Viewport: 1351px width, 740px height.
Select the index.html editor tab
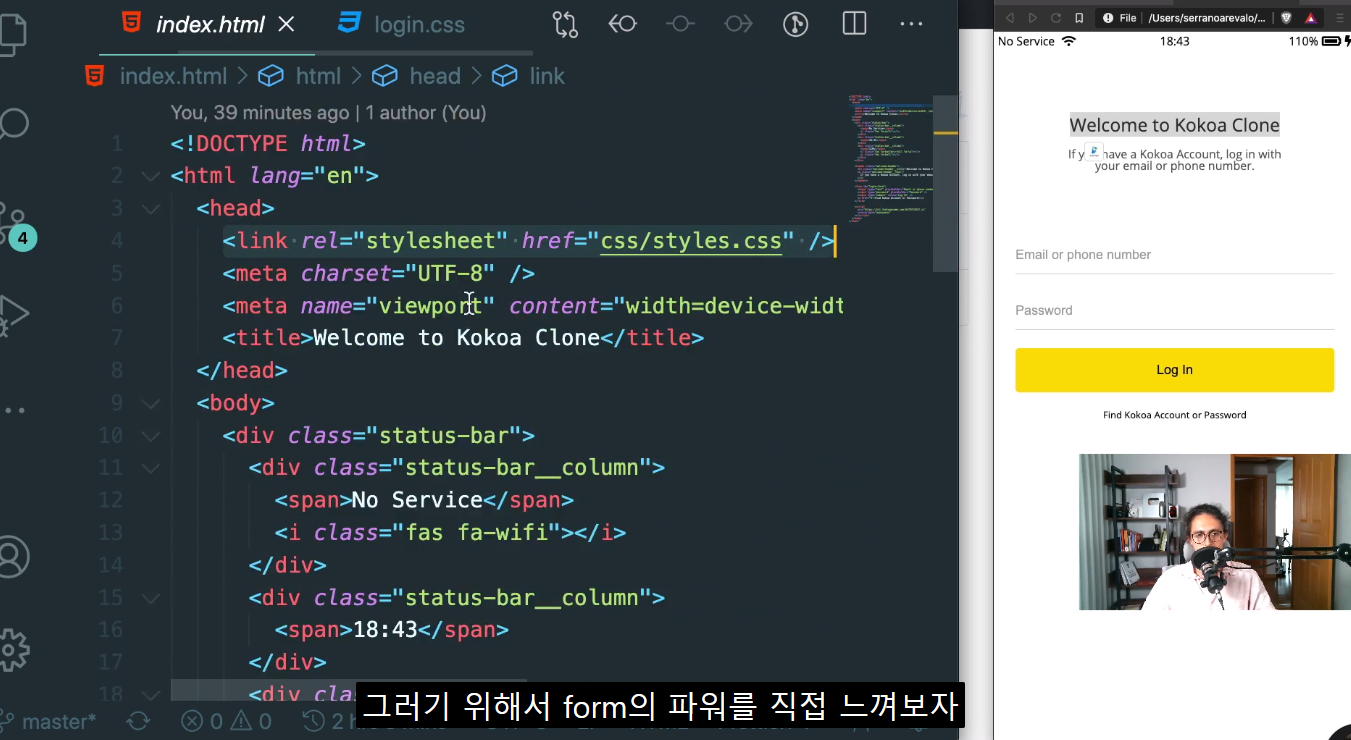coord(207,25)
